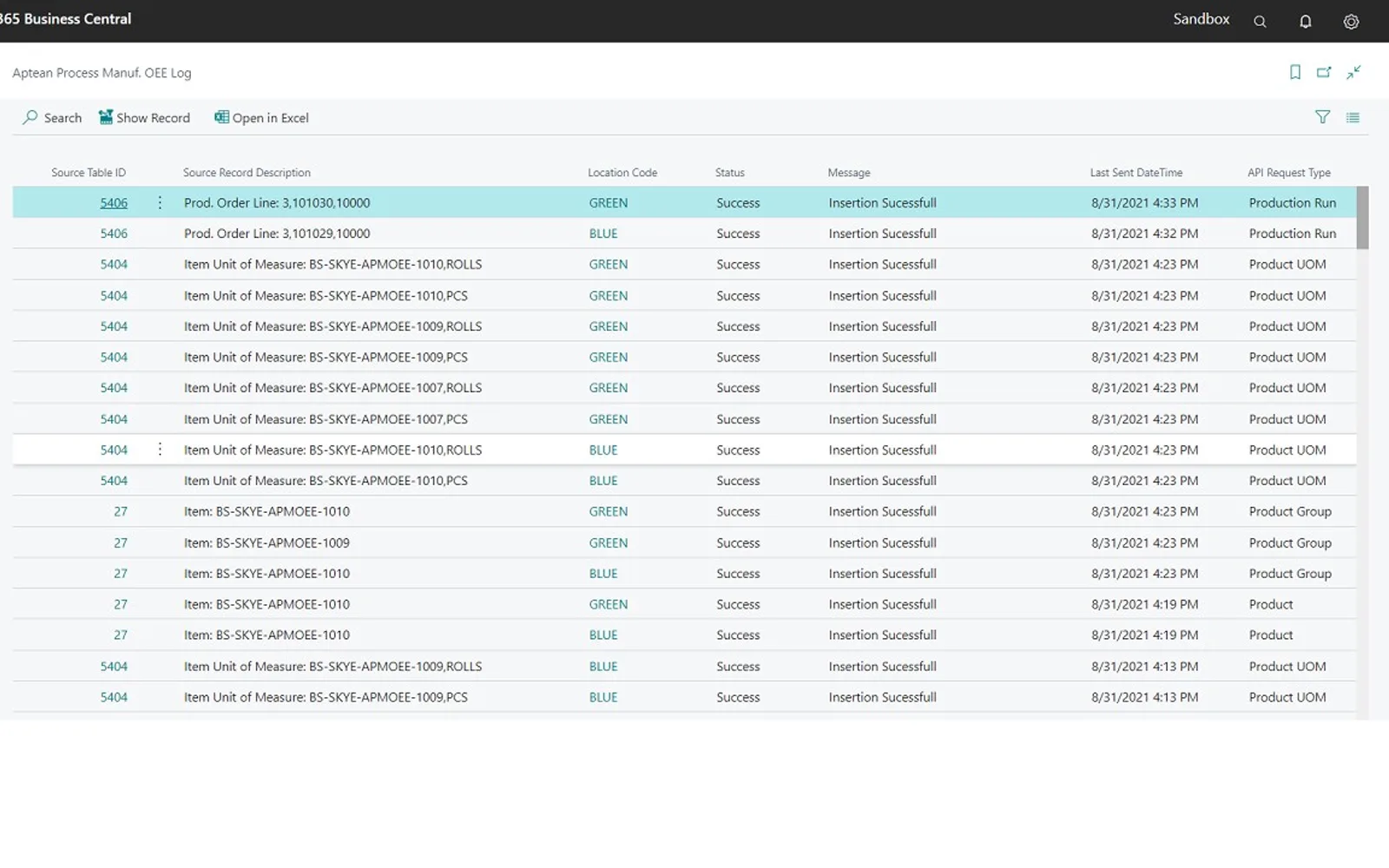The image size is (1389, 868).
Task: Click the search magnifier icon in header
Action: 1260,22
